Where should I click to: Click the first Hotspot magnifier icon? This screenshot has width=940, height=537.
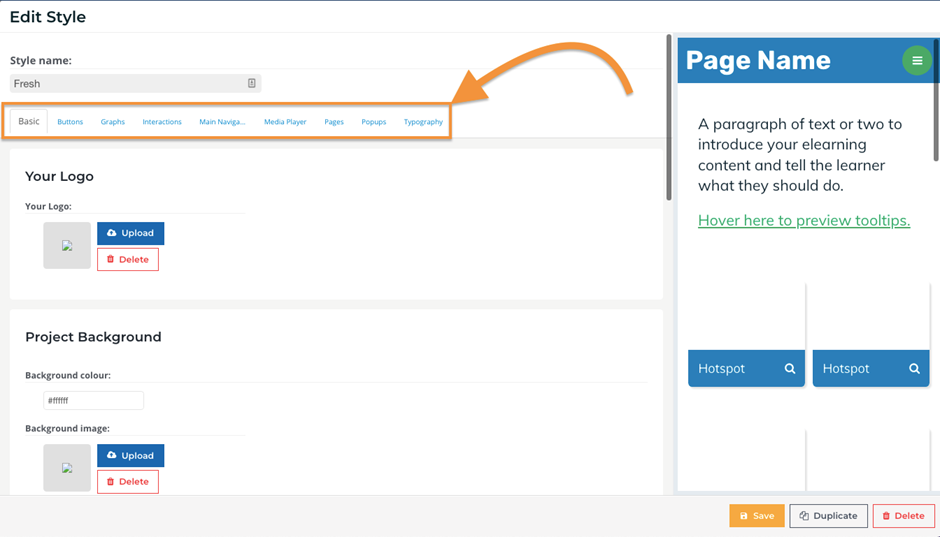tap(790, 369)
